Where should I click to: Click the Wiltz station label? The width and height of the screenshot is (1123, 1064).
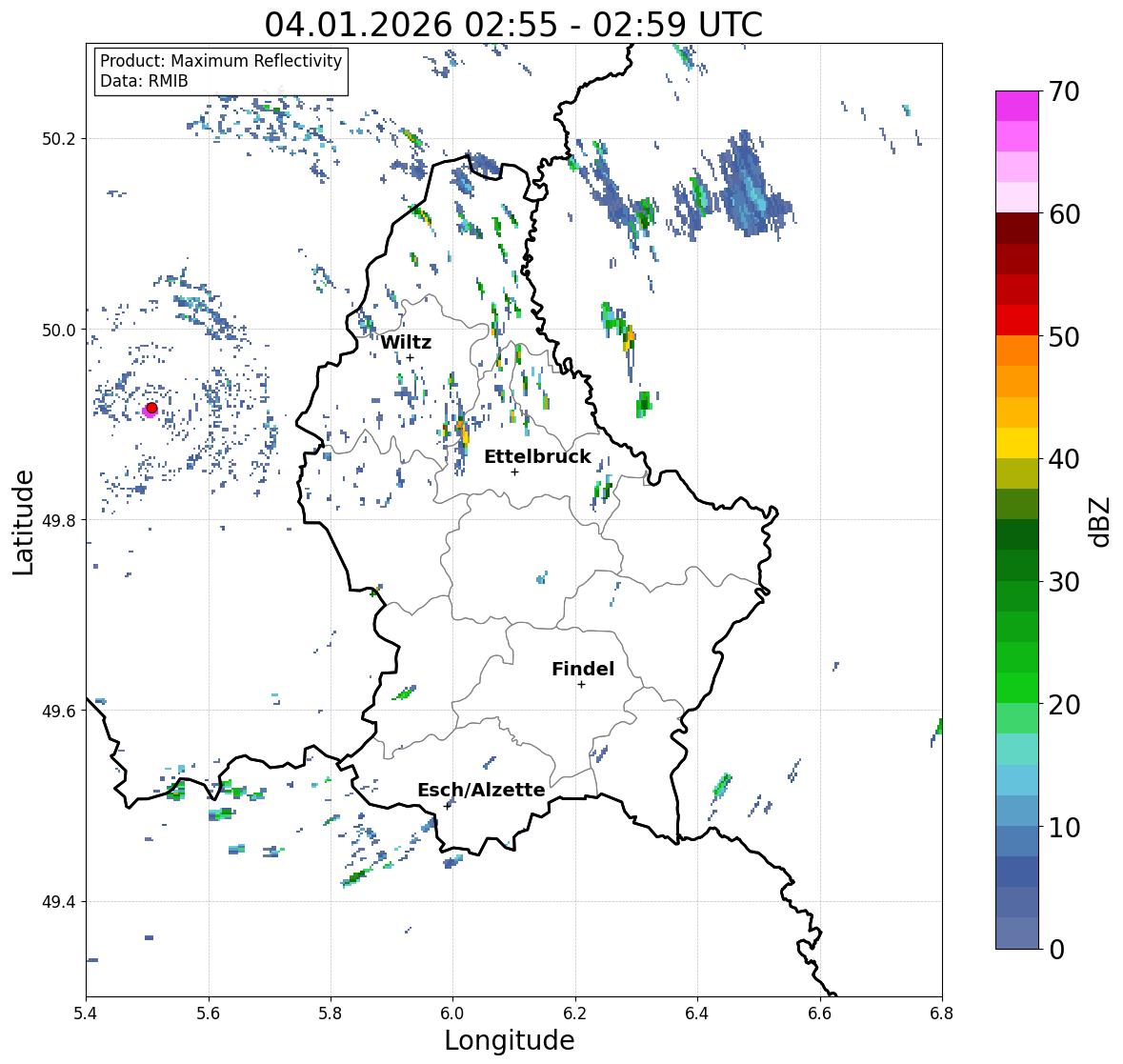tap(406, 342)
